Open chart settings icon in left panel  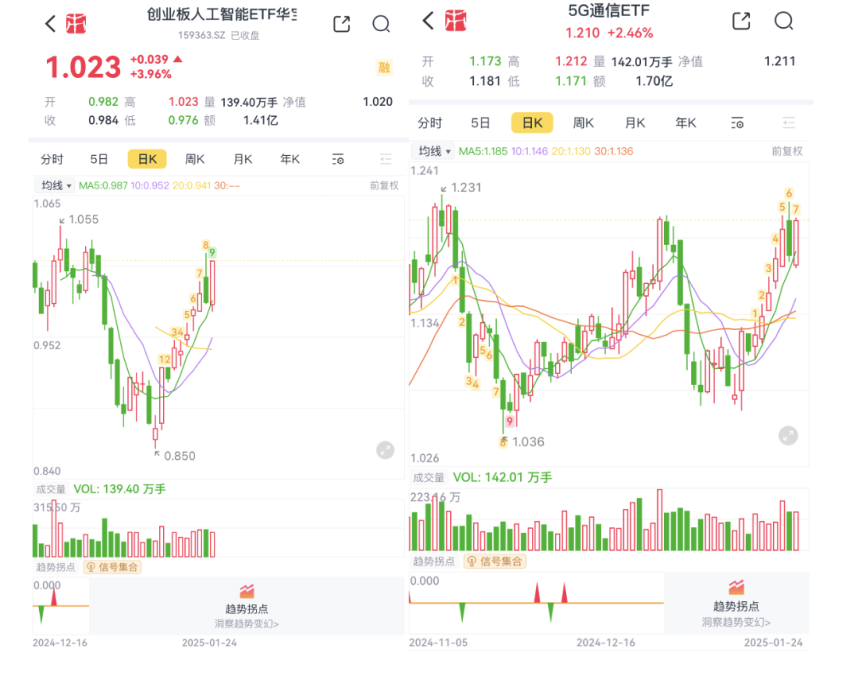pos(338,160)
